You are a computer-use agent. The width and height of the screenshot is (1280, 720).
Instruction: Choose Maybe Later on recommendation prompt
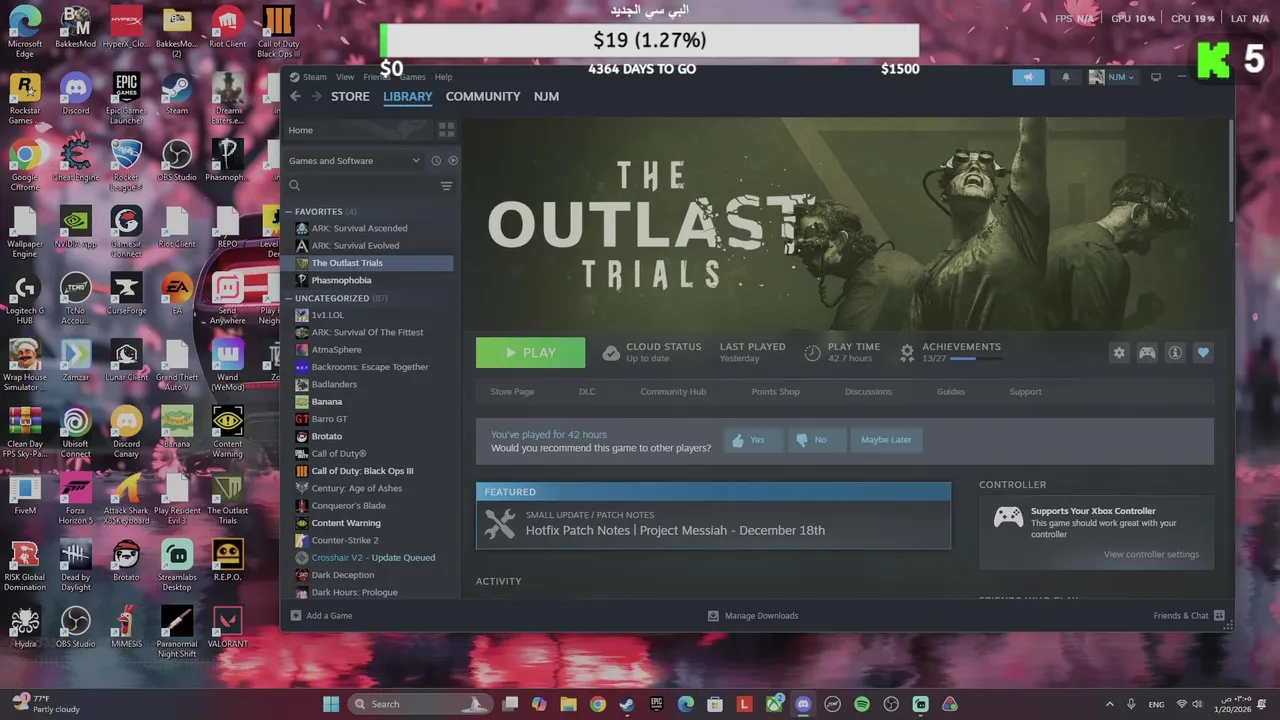click(x=886, y=440)
